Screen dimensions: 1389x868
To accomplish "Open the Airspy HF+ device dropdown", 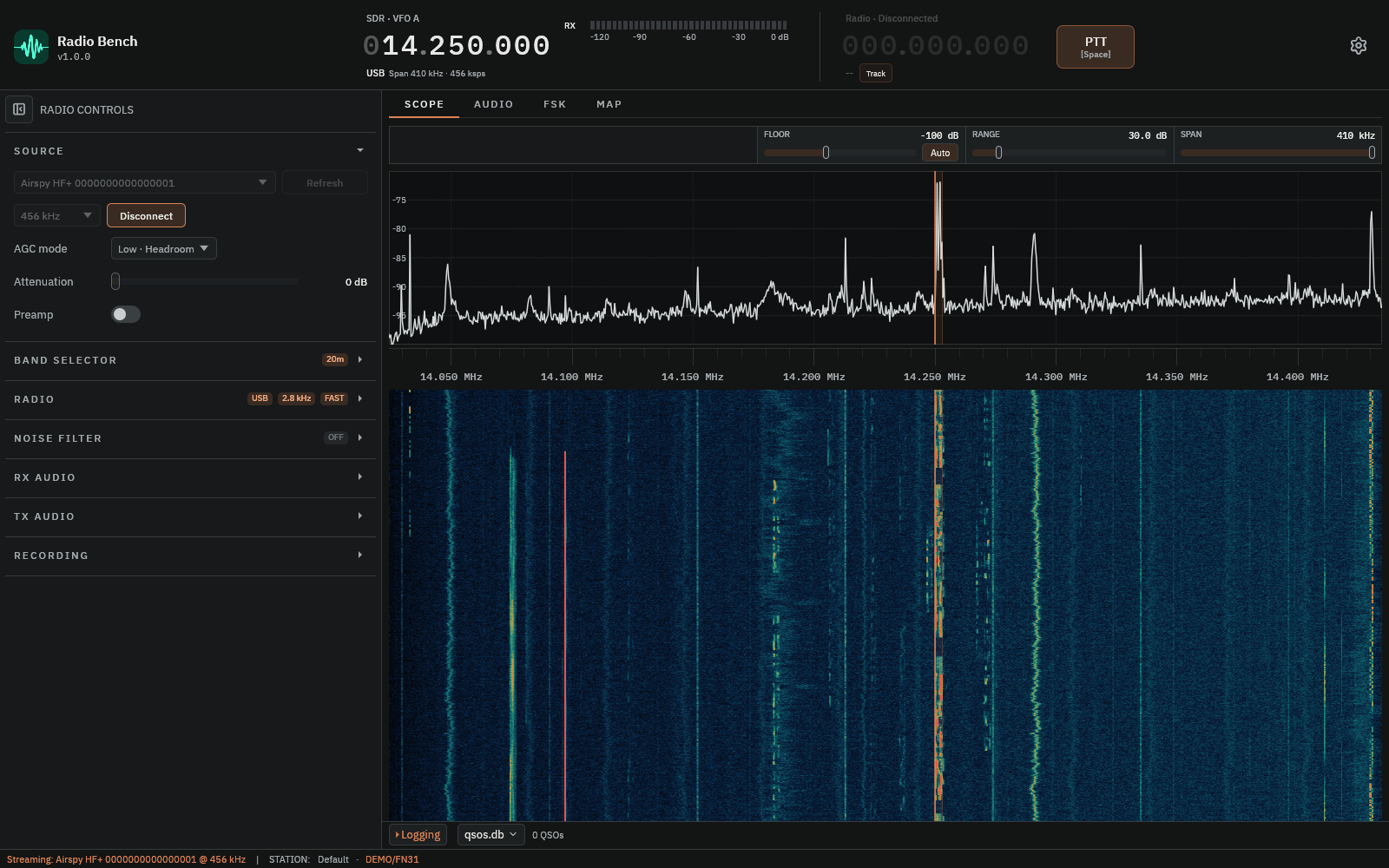I will (145, 182).
